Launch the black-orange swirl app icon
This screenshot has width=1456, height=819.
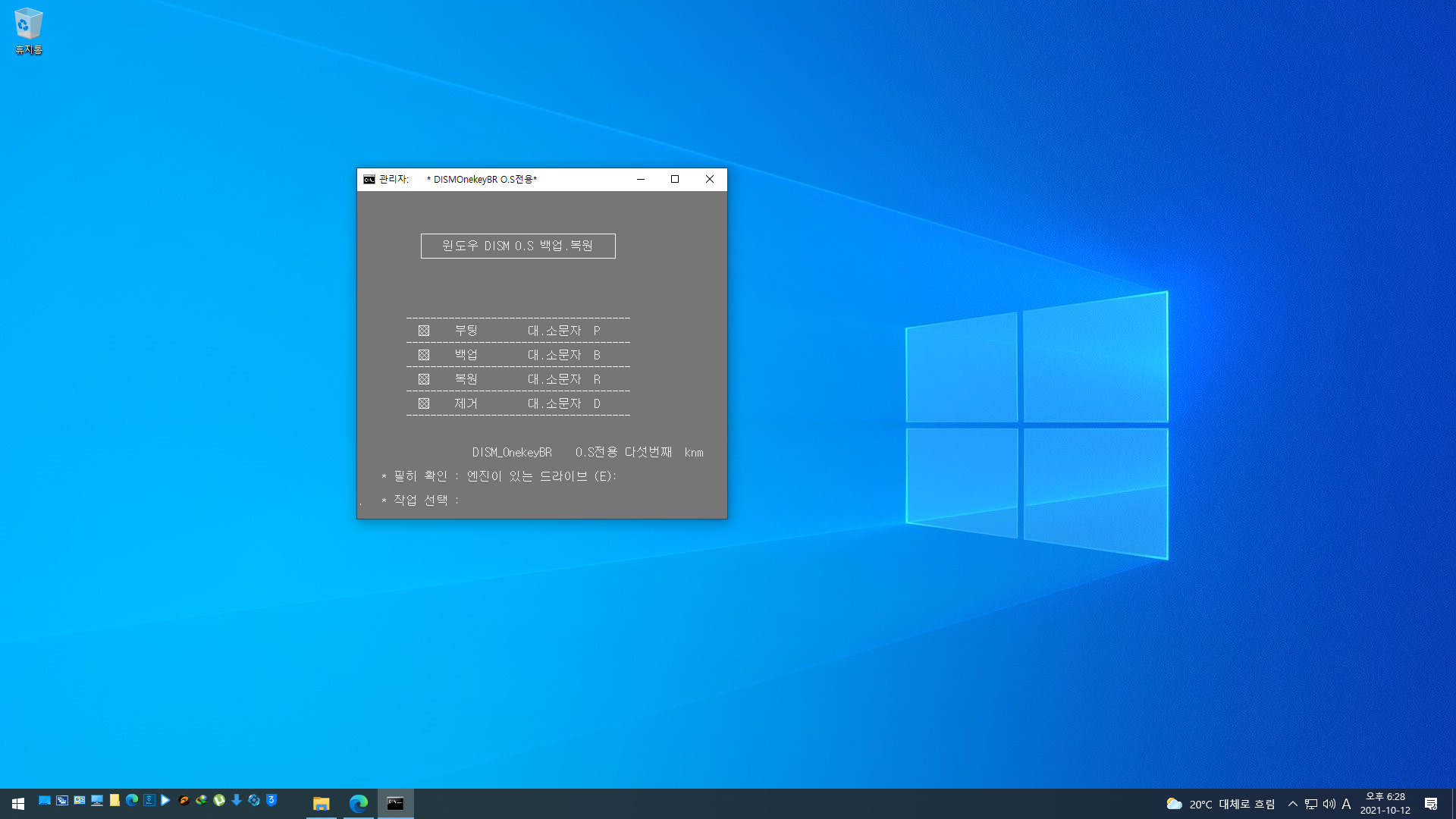[184, 800]
